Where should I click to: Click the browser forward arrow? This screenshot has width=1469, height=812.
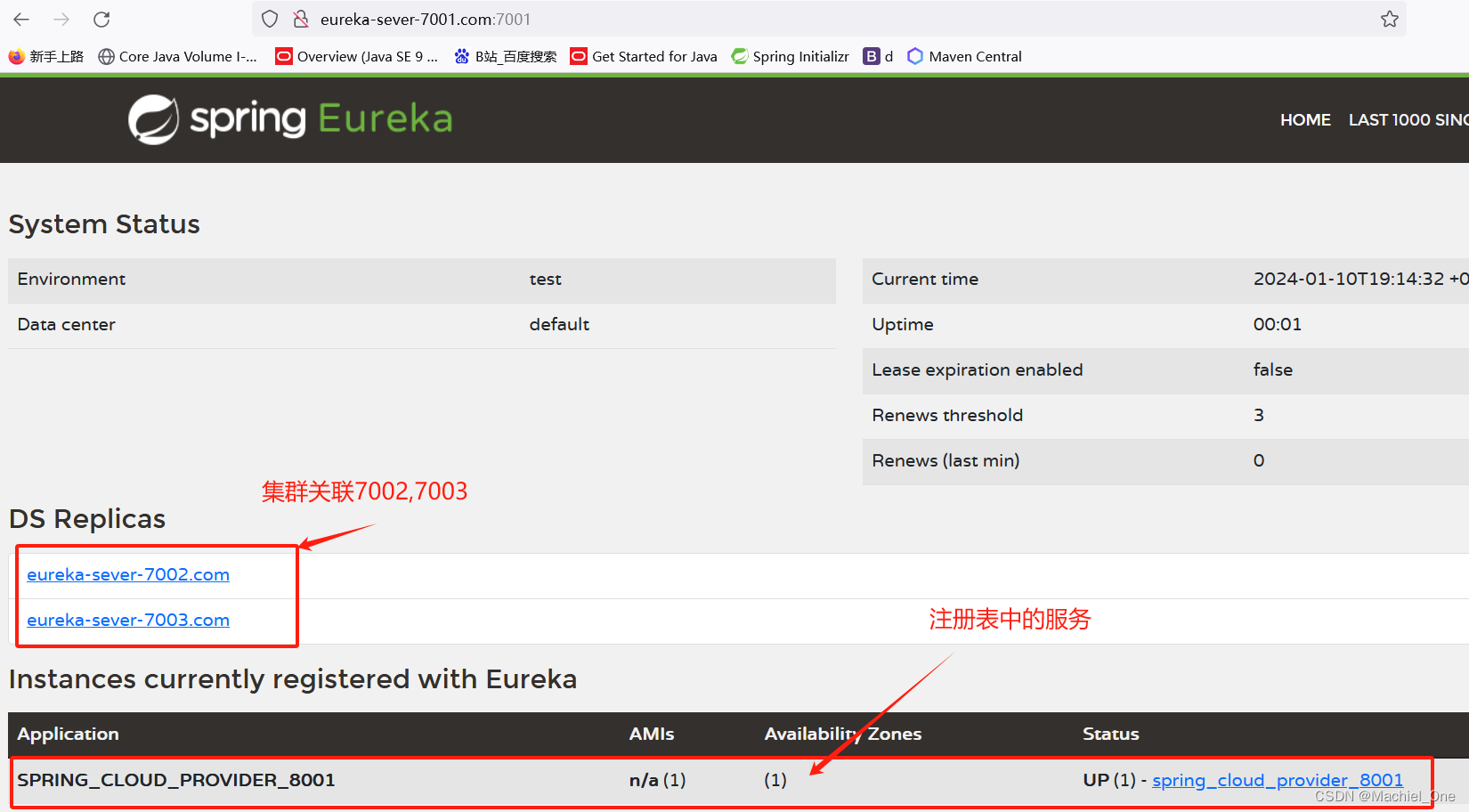[61, 20]
